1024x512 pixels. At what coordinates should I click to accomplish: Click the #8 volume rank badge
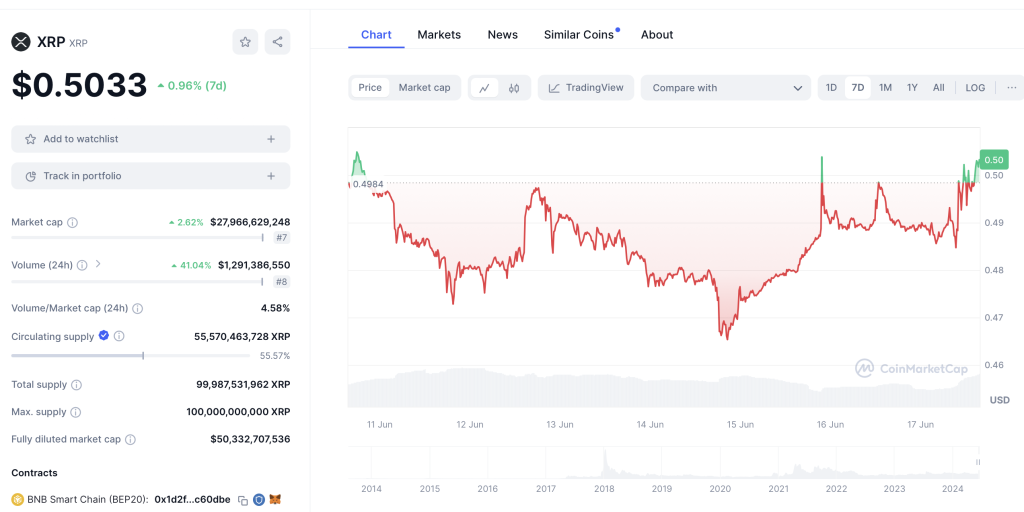281,281
